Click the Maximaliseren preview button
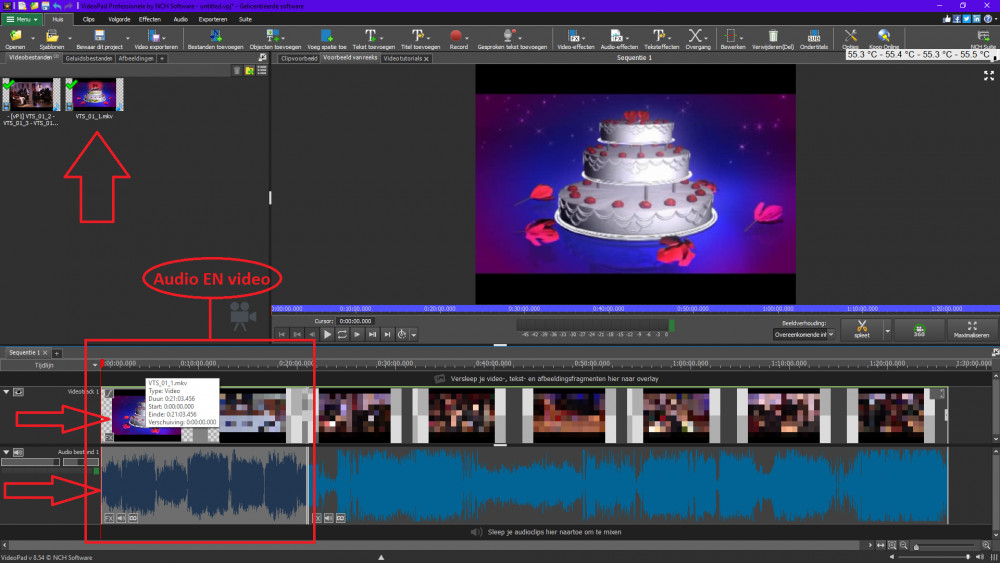 point(970,330)
